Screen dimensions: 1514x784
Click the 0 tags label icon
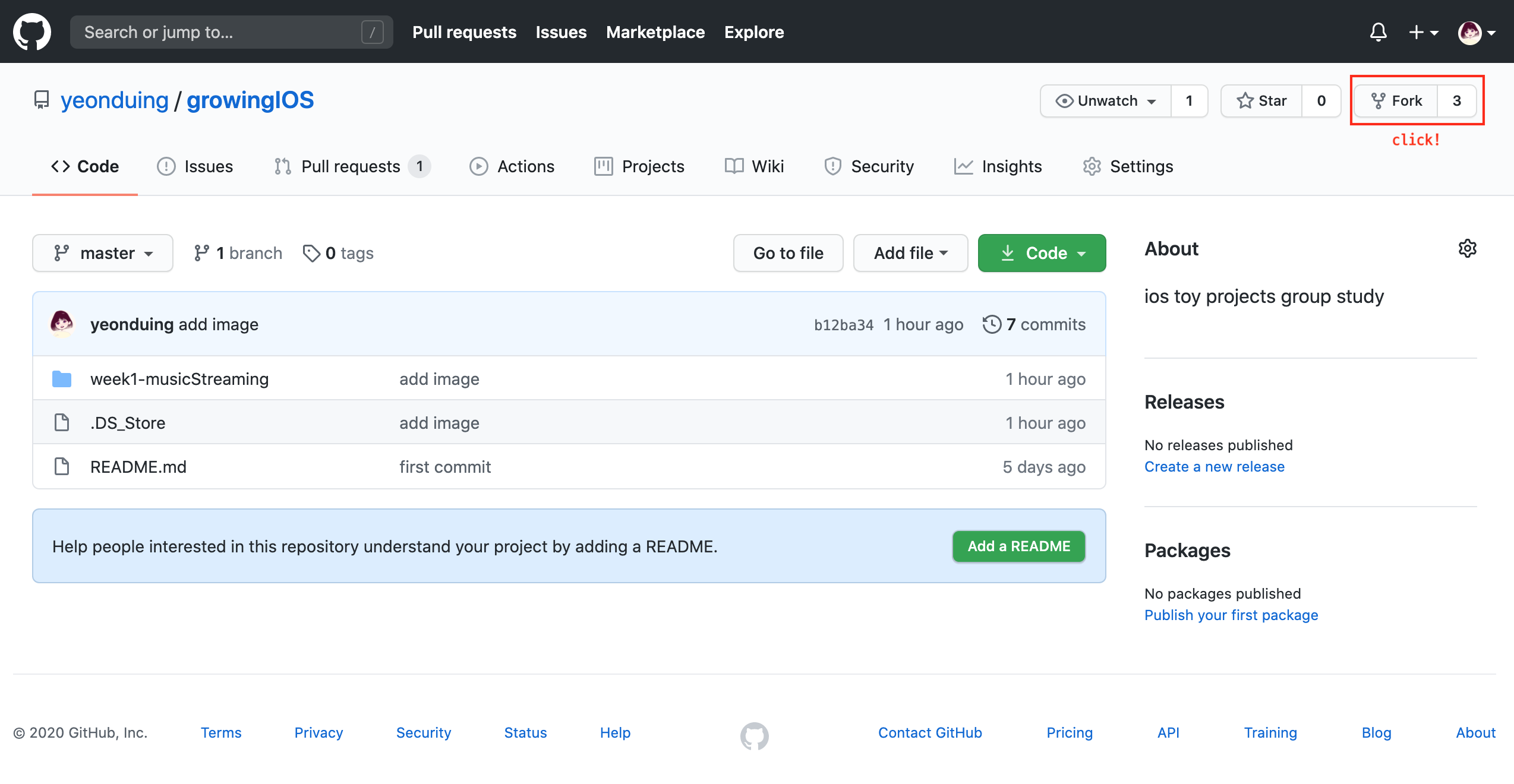[x=311, y=253]
